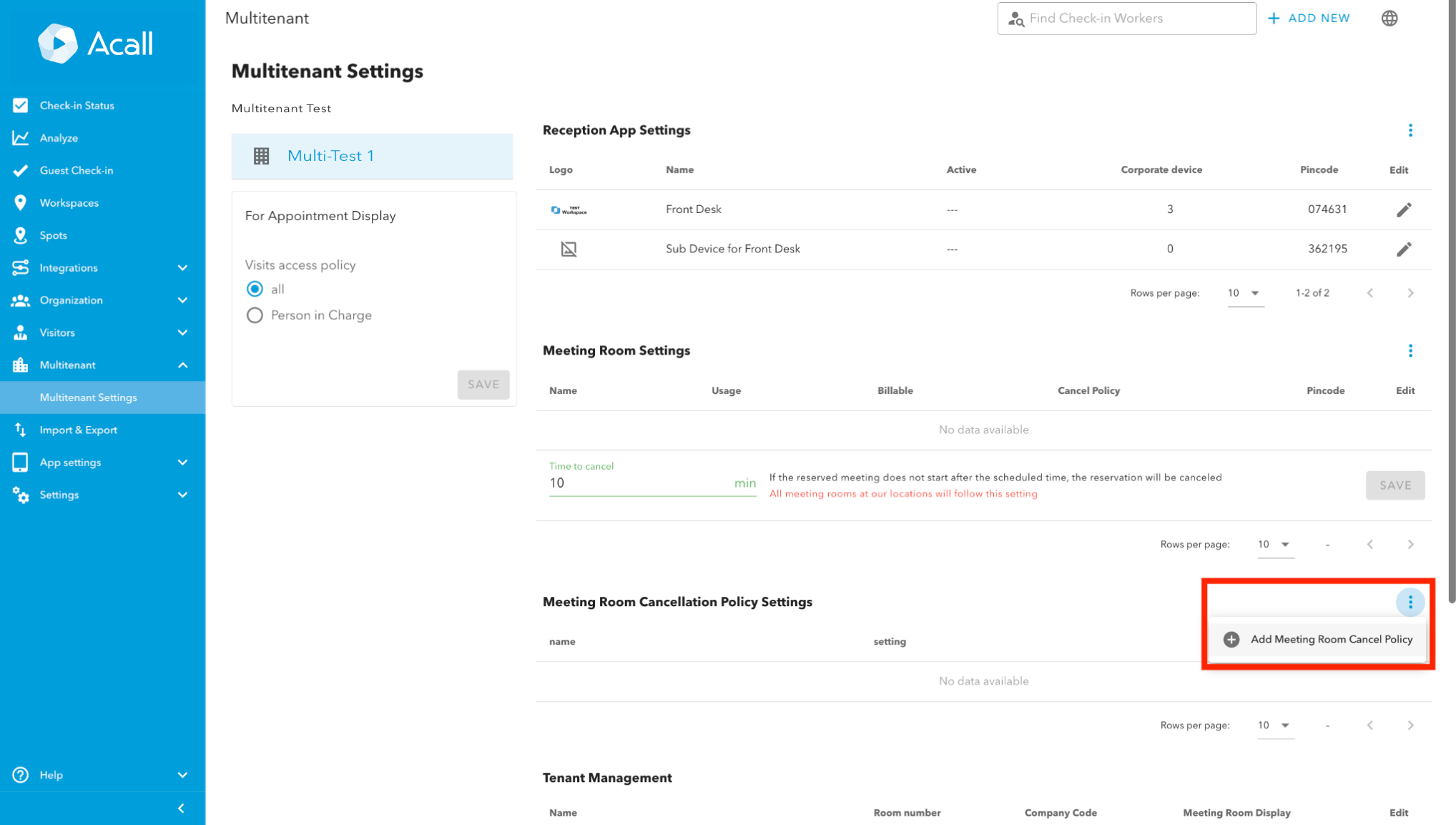The height and width of the screenshot is (825, 1456).
Task: Click the globe language icon
Action: click(1389, 19)
